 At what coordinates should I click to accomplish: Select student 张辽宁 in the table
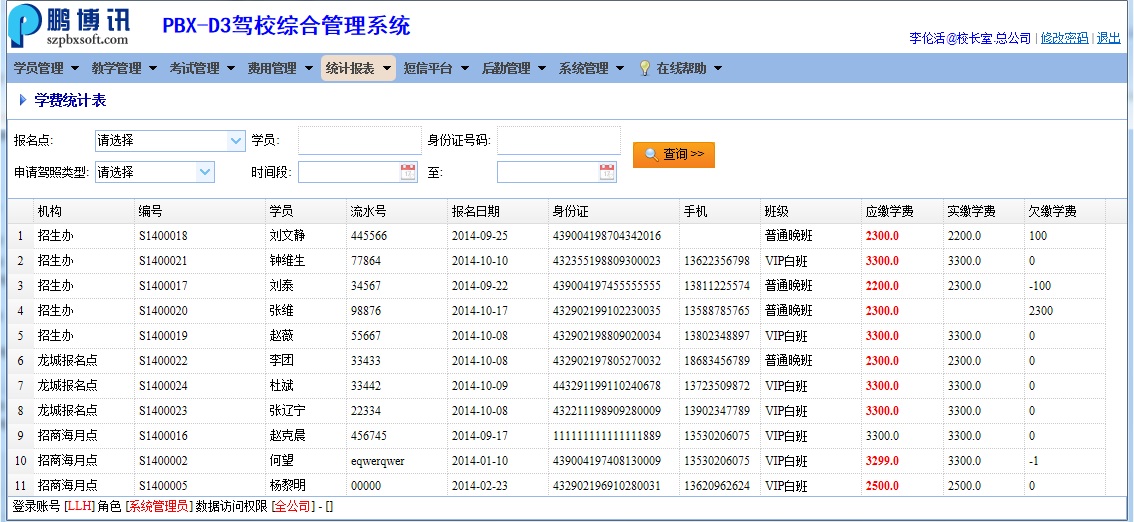click(287, 411)
